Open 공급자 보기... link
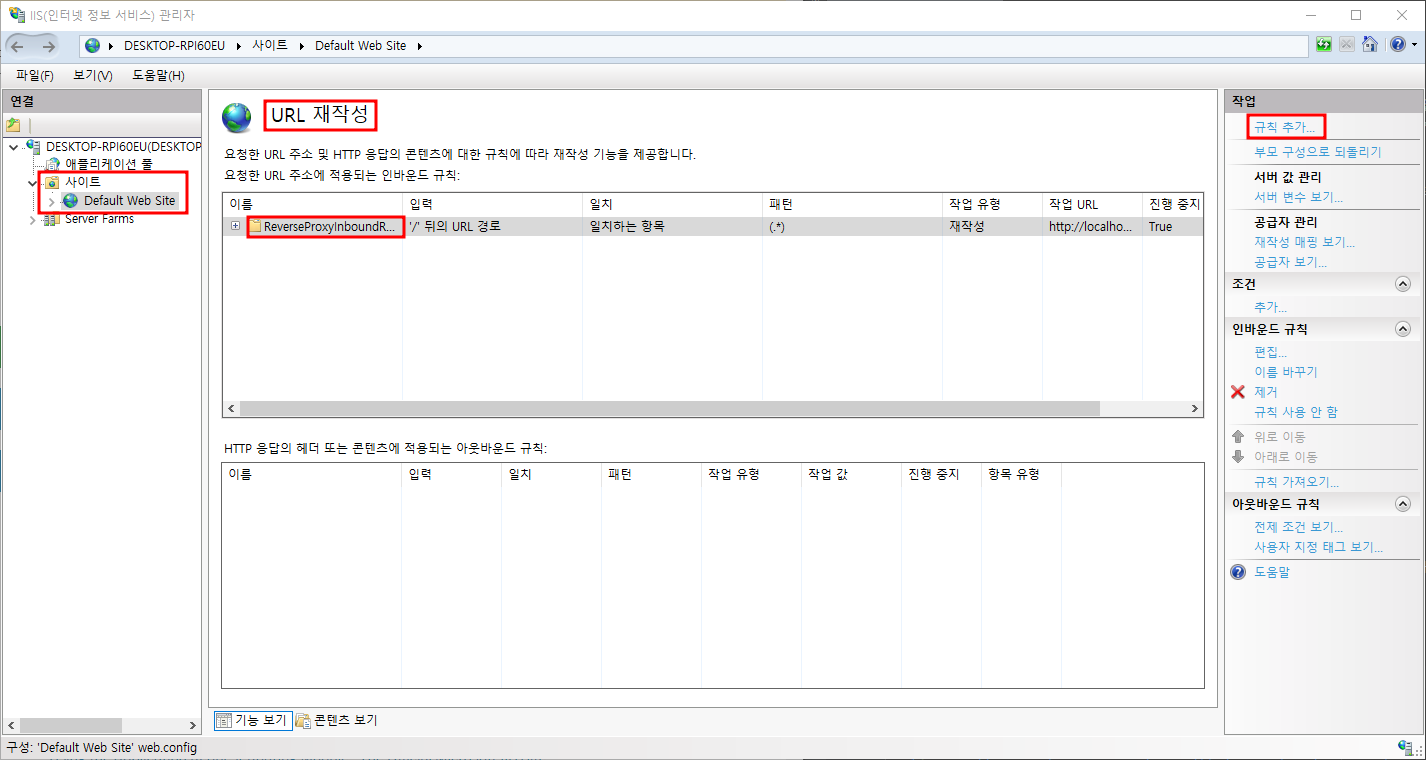1426x760 pixels. [x=1291, y=262]
